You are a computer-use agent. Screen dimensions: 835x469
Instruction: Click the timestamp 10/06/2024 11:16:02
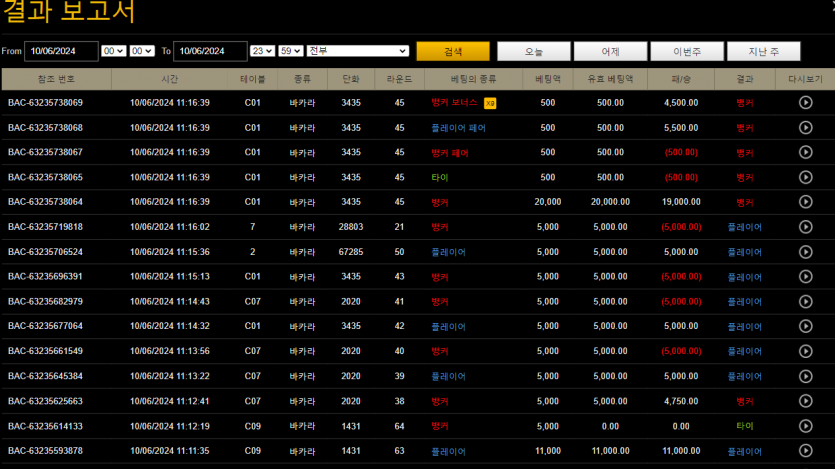pos(169,227)
